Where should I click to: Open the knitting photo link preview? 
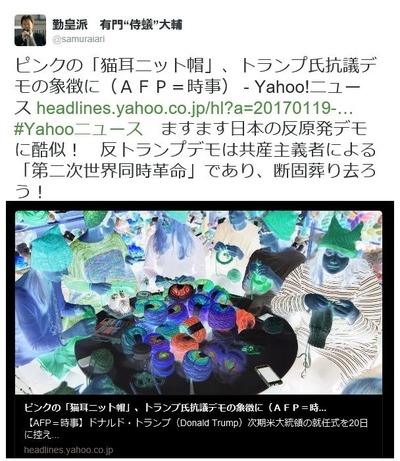(199, 302)
